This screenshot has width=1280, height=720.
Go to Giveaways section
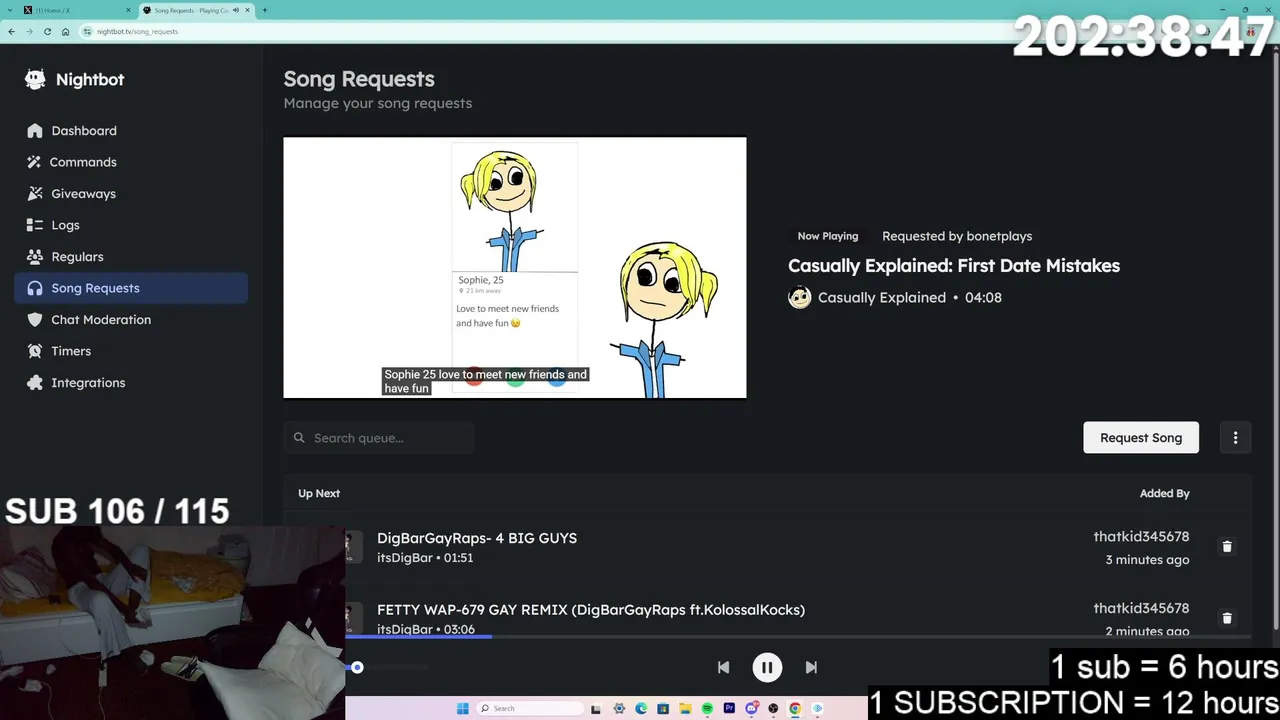131,194
